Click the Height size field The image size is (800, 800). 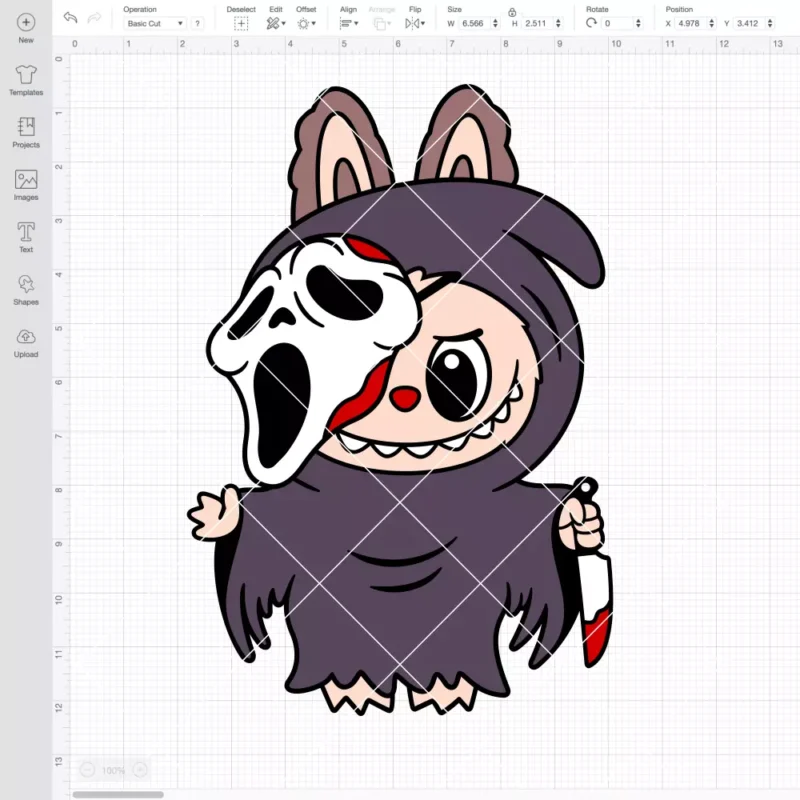point(537,23)
